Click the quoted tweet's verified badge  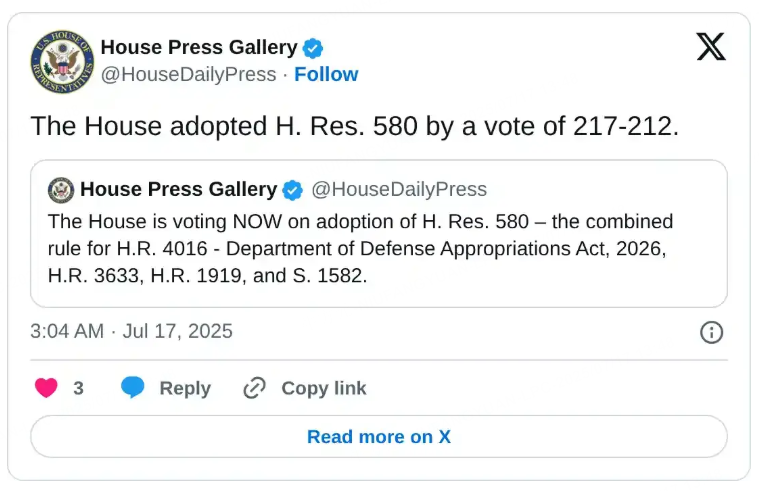tap(292, 190)
